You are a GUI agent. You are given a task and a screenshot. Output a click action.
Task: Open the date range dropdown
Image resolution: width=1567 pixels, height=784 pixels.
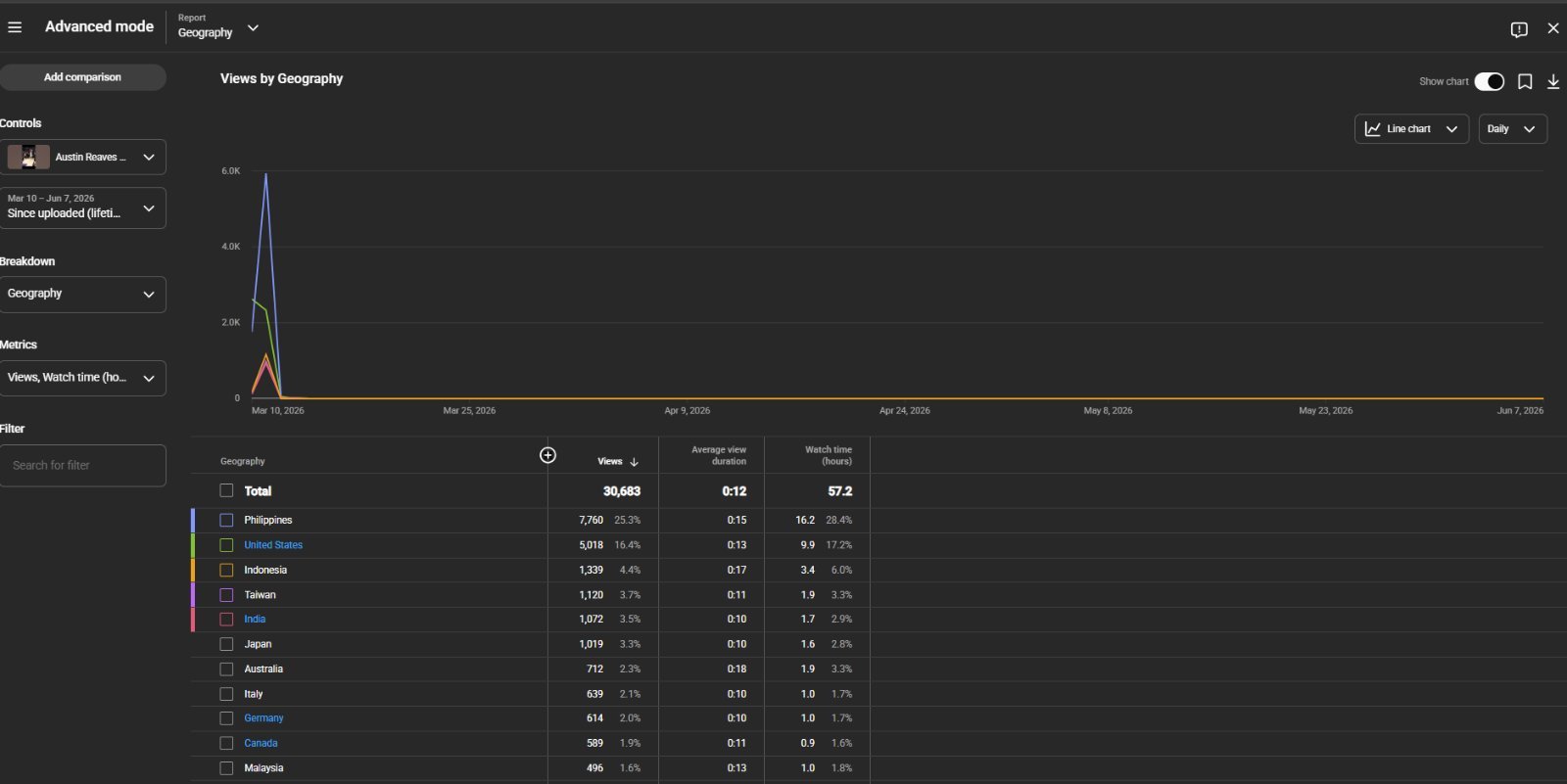pyautogui.click(x=82, y=208)
